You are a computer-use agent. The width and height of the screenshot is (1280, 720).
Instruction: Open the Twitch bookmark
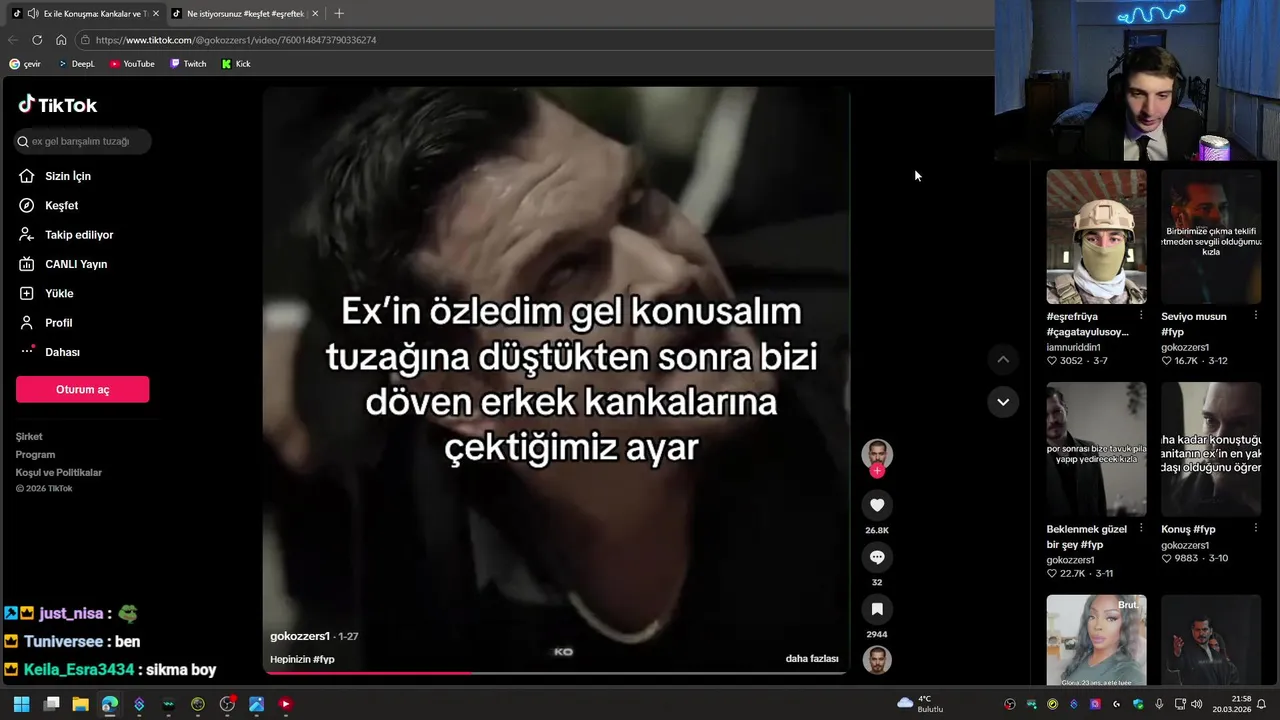coord(188,64)
